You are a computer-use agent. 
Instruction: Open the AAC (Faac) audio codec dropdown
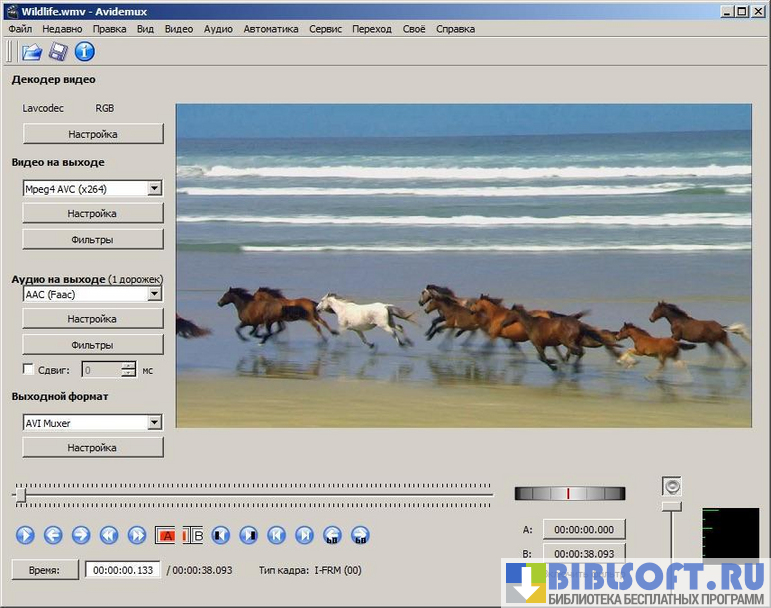[153, 294]
